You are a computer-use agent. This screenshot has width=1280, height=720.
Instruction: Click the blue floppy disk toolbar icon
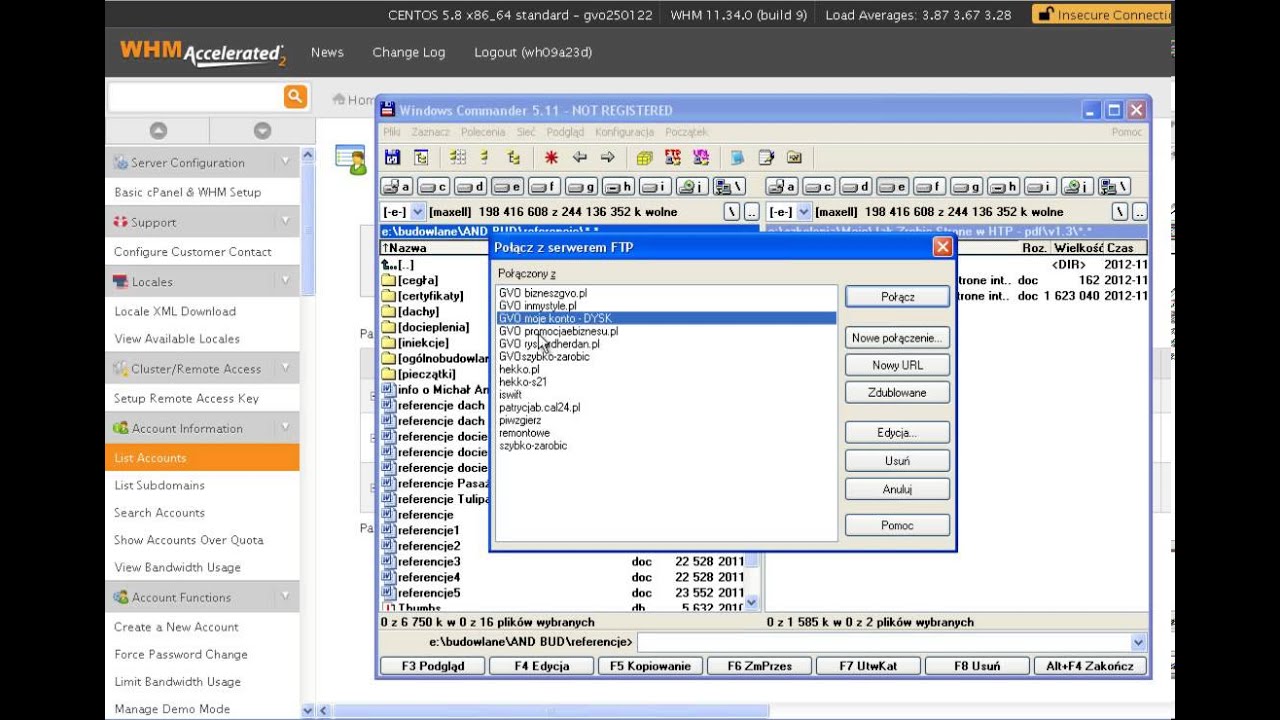pyautogui.click(x=392, y=157)
